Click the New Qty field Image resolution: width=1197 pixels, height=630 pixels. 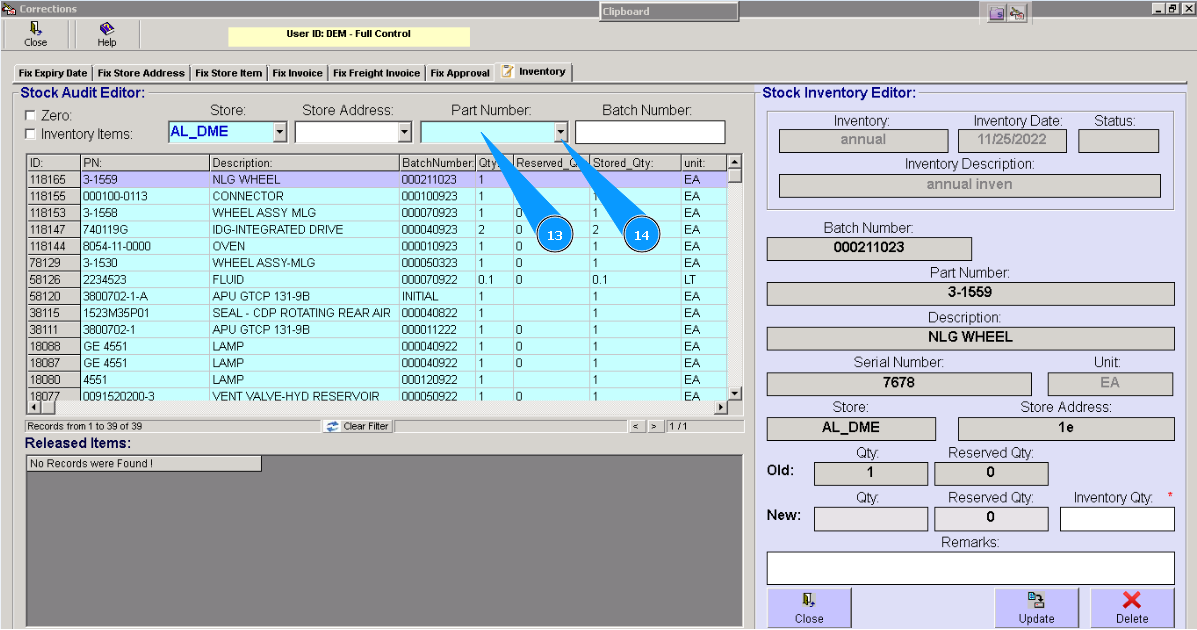click(870, 519)
